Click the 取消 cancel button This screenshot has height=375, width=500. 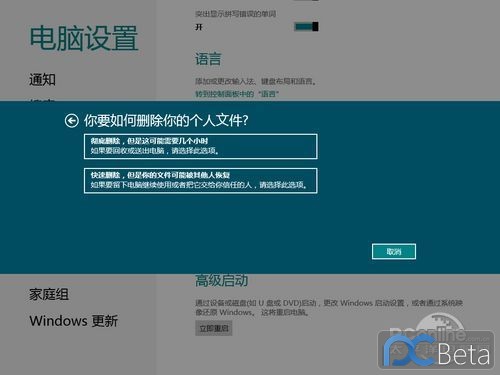(x=394, y=251)
